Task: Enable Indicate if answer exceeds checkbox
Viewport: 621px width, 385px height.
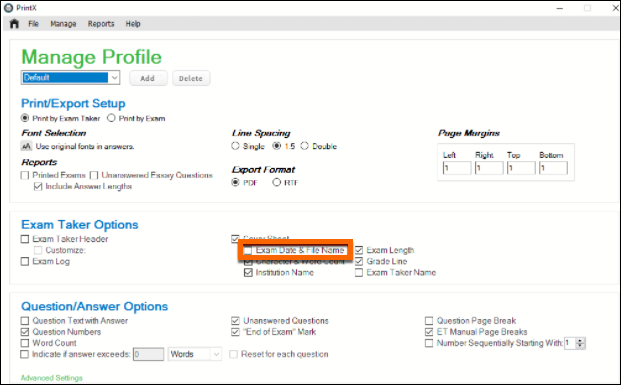Action: point(25,354)
